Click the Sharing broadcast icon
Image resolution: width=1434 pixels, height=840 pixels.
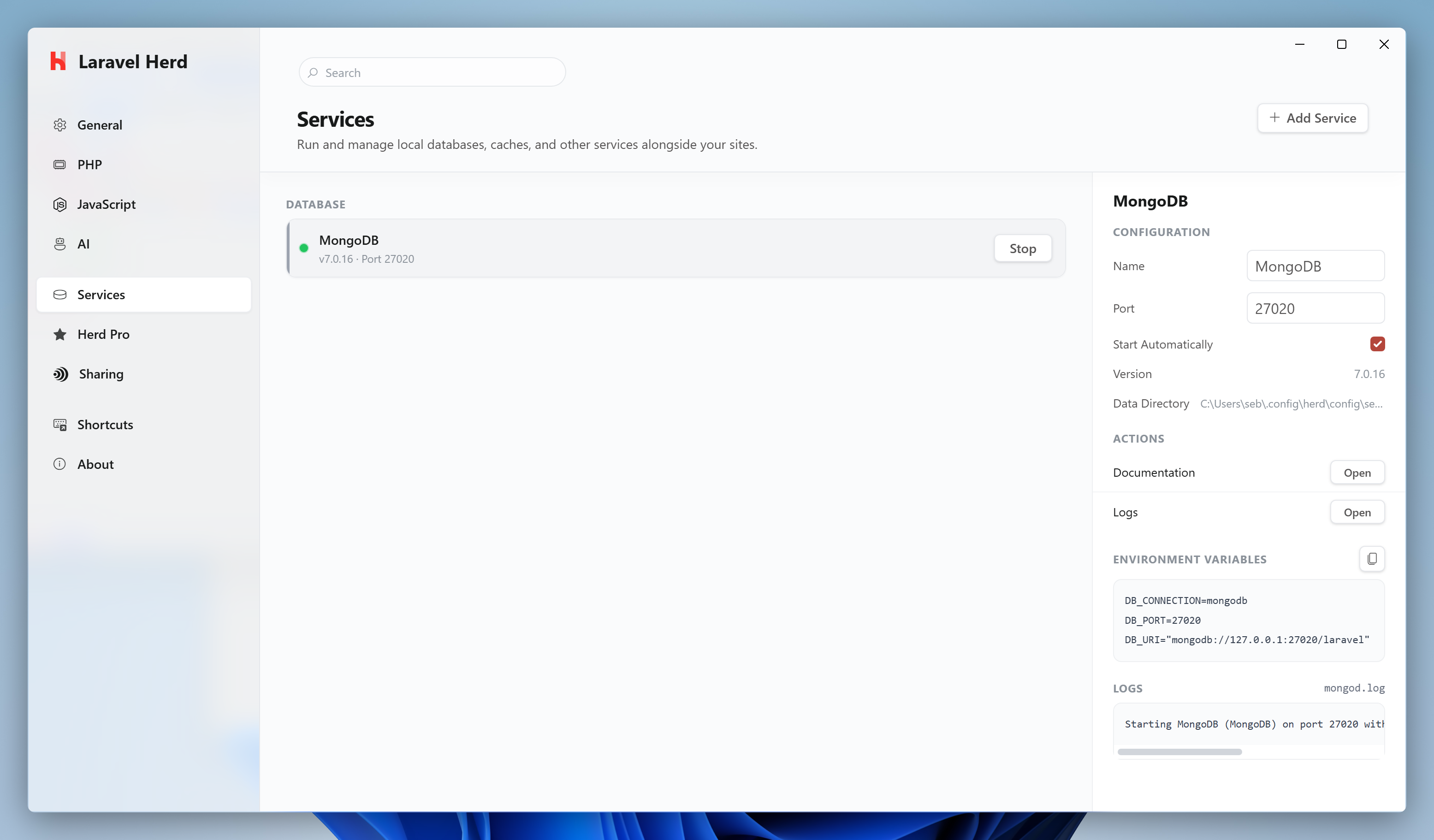click(x=60, y=374)
